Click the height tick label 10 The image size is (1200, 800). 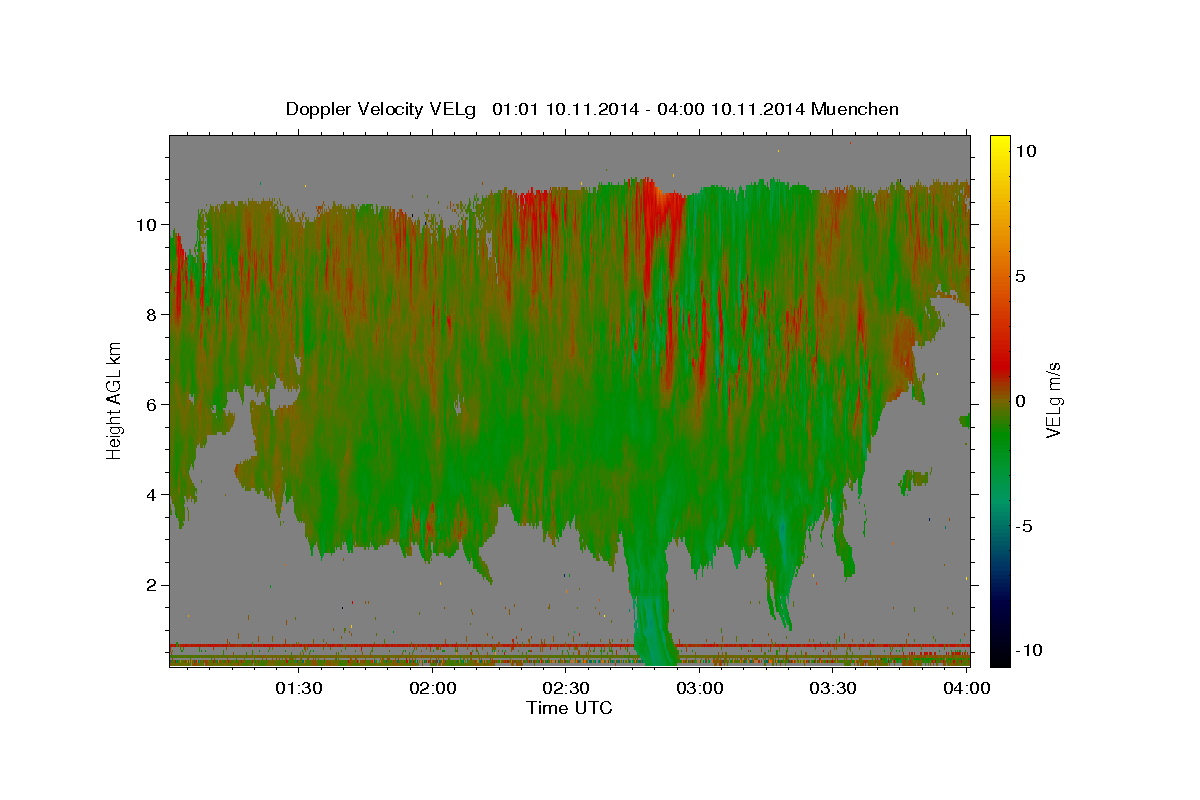148,224
